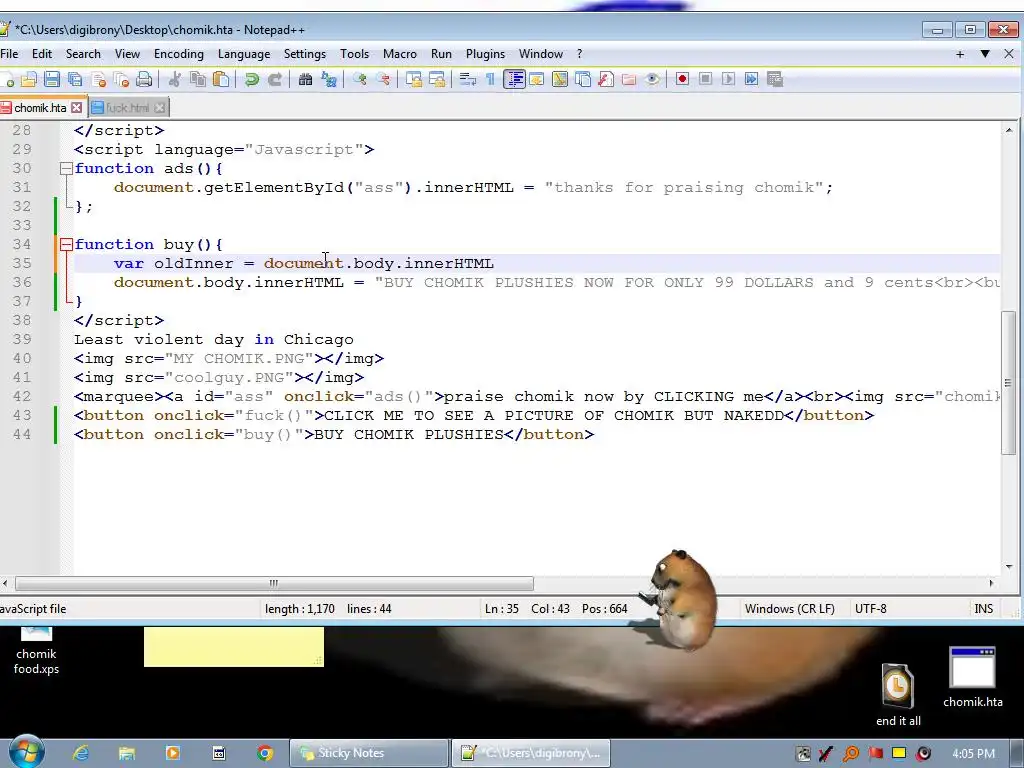Click the Copy toolbar icon

pyautogui.click(x=198, y=80)
